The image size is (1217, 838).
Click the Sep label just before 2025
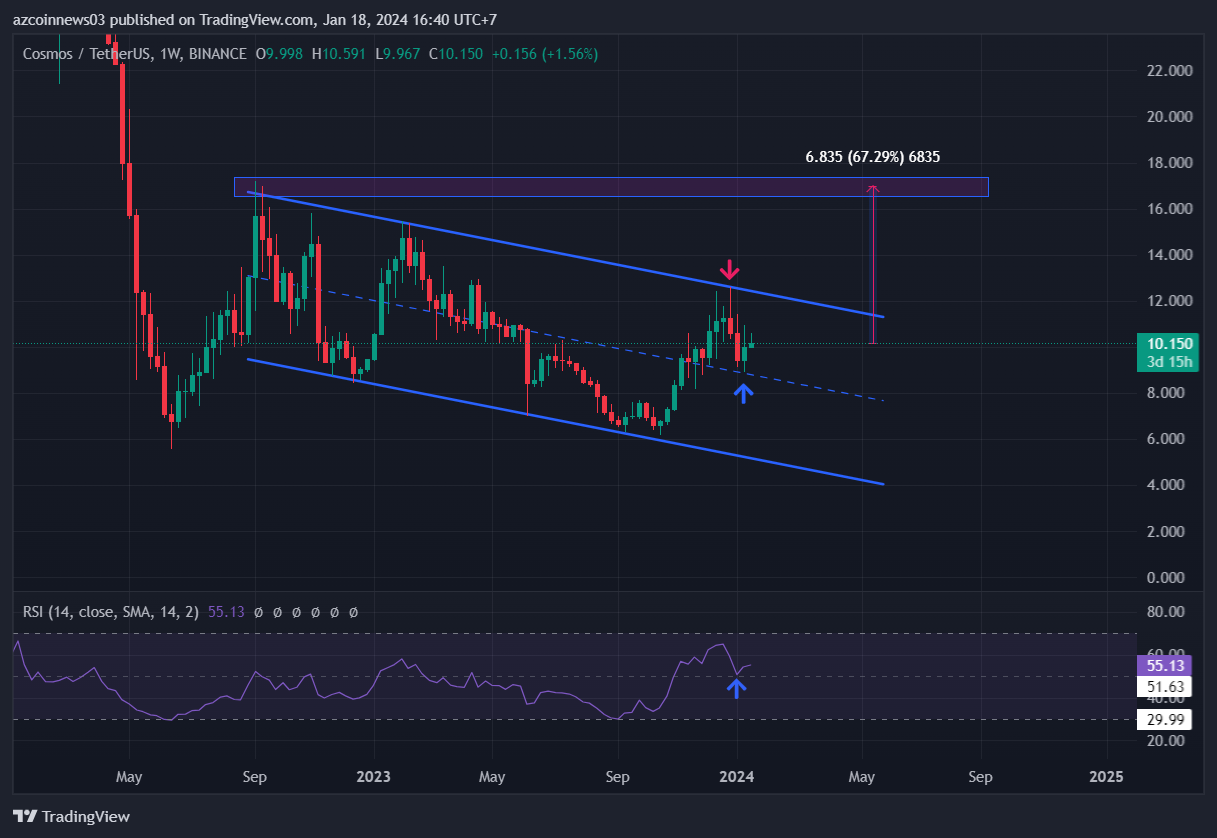(x=980, y=776)
